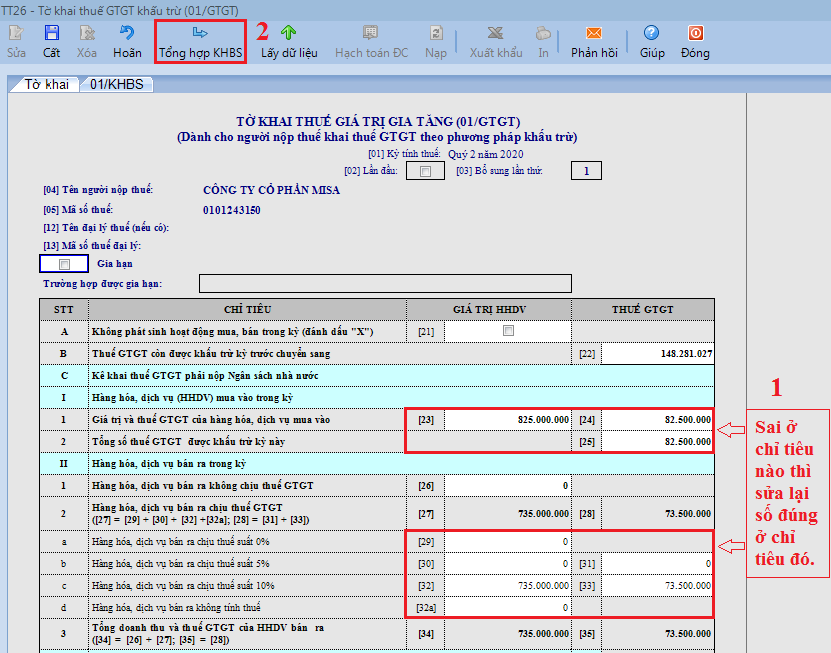The height and width of the screenshot is (653, 831).
Task: Click company name CÔNG TY CỔ PHẦN MISA
Action: [271, 190]
